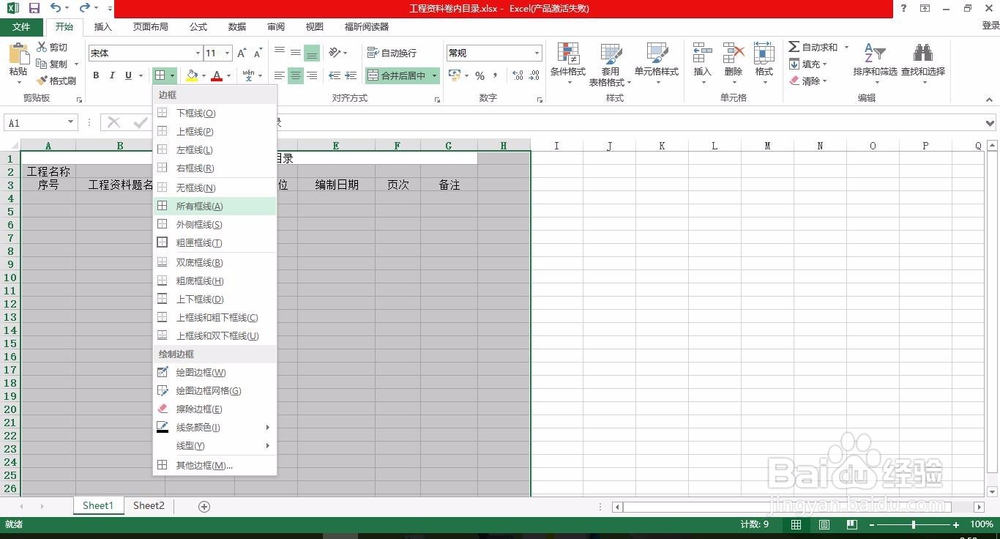Click the Cut (剪切) scissors icon
Viewport: 1000px width, 539px height.
[x=41, y=47]
